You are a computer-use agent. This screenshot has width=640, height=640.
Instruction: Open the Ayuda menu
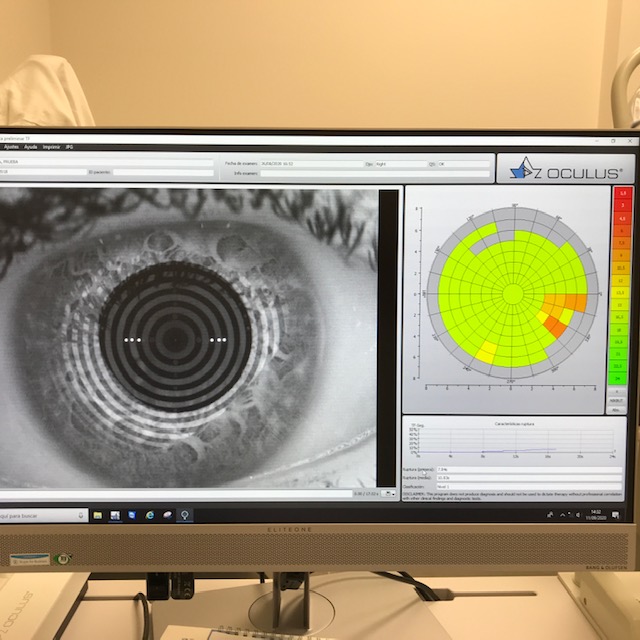coord(31,147)
